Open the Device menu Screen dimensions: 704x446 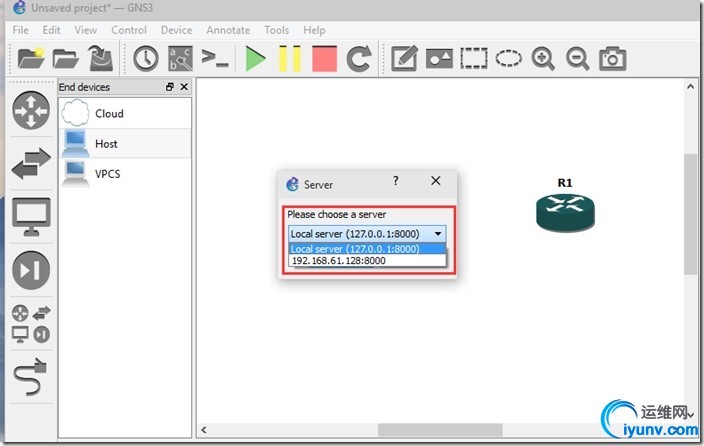176,30
